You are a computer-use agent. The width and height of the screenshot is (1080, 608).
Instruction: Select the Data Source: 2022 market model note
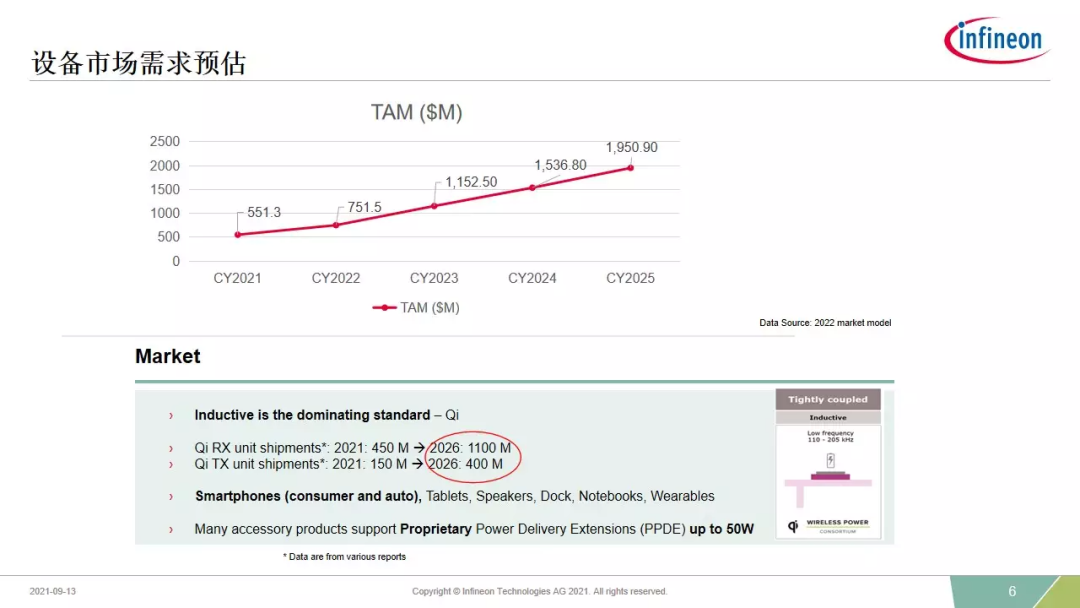point(825,322)
